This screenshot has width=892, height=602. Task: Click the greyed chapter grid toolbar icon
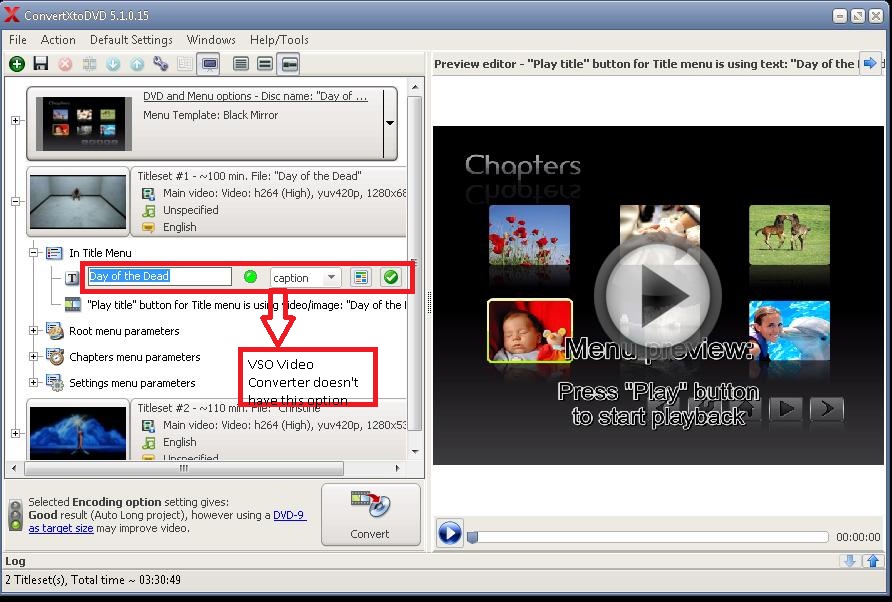click(x=184, y=64)
